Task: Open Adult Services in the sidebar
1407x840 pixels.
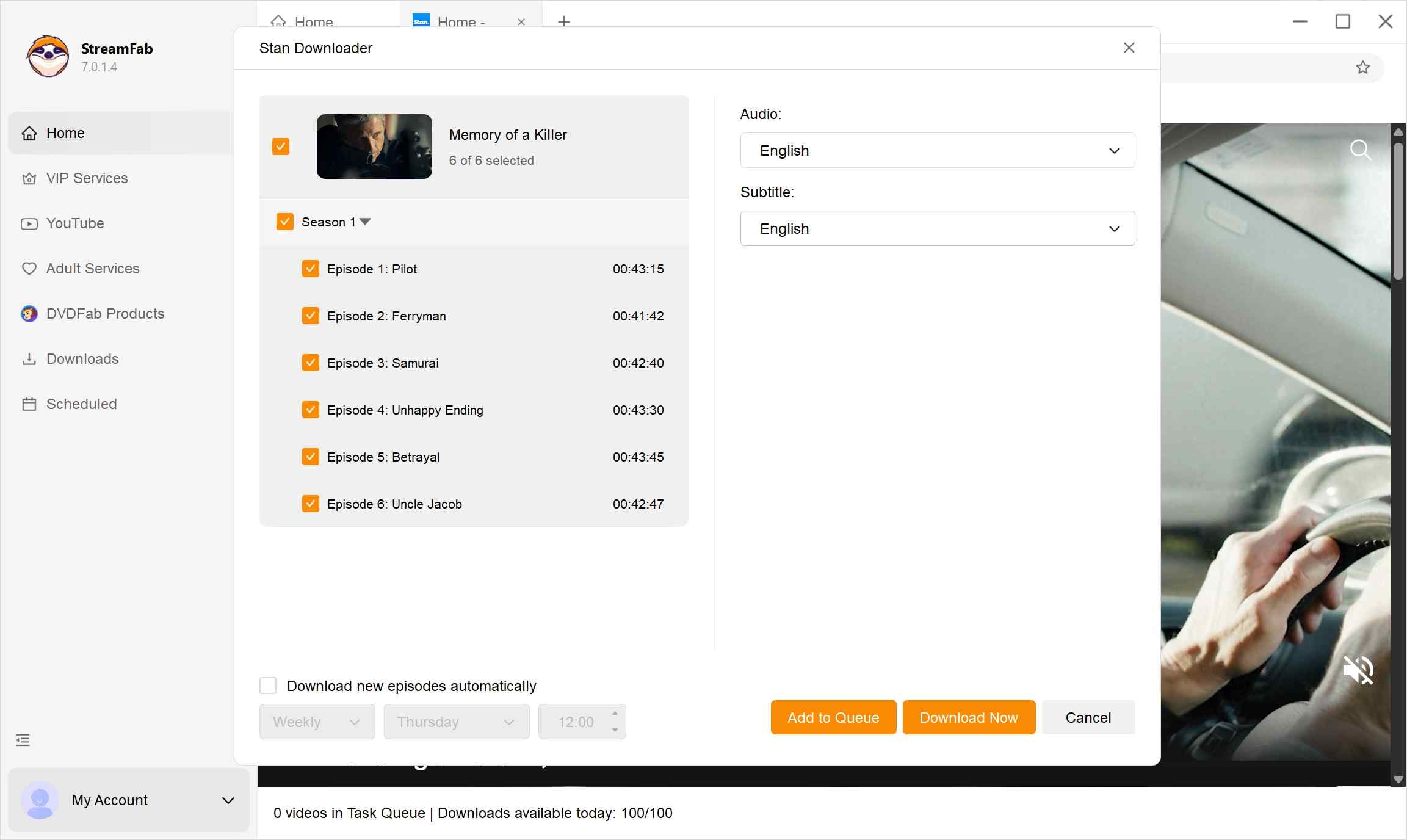Action: click(92, 268)
